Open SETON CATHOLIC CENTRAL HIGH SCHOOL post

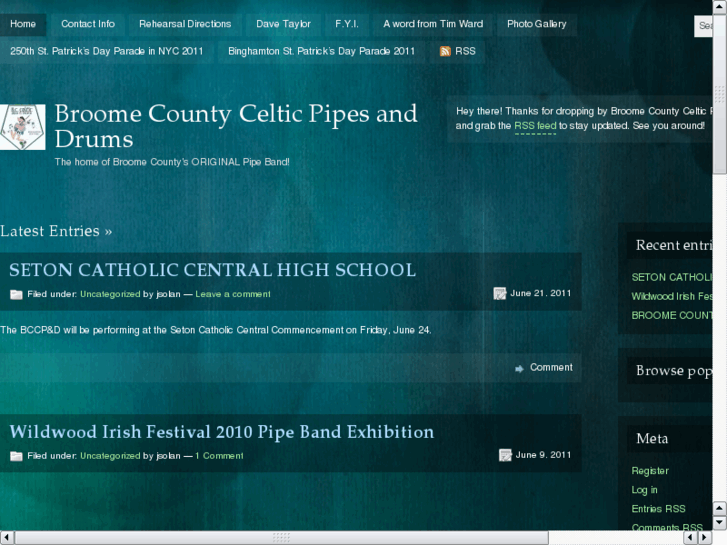(x=212, y=270)
